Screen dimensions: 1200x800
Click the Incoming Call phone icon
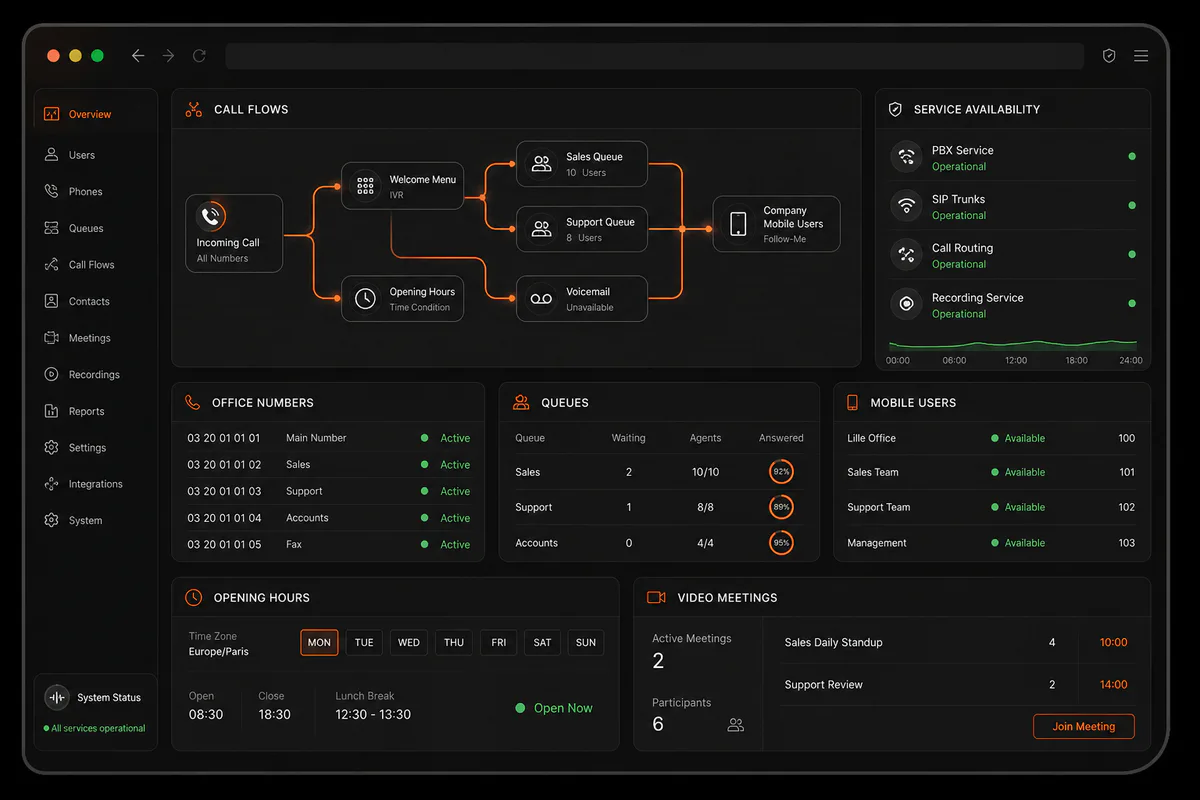210,216
